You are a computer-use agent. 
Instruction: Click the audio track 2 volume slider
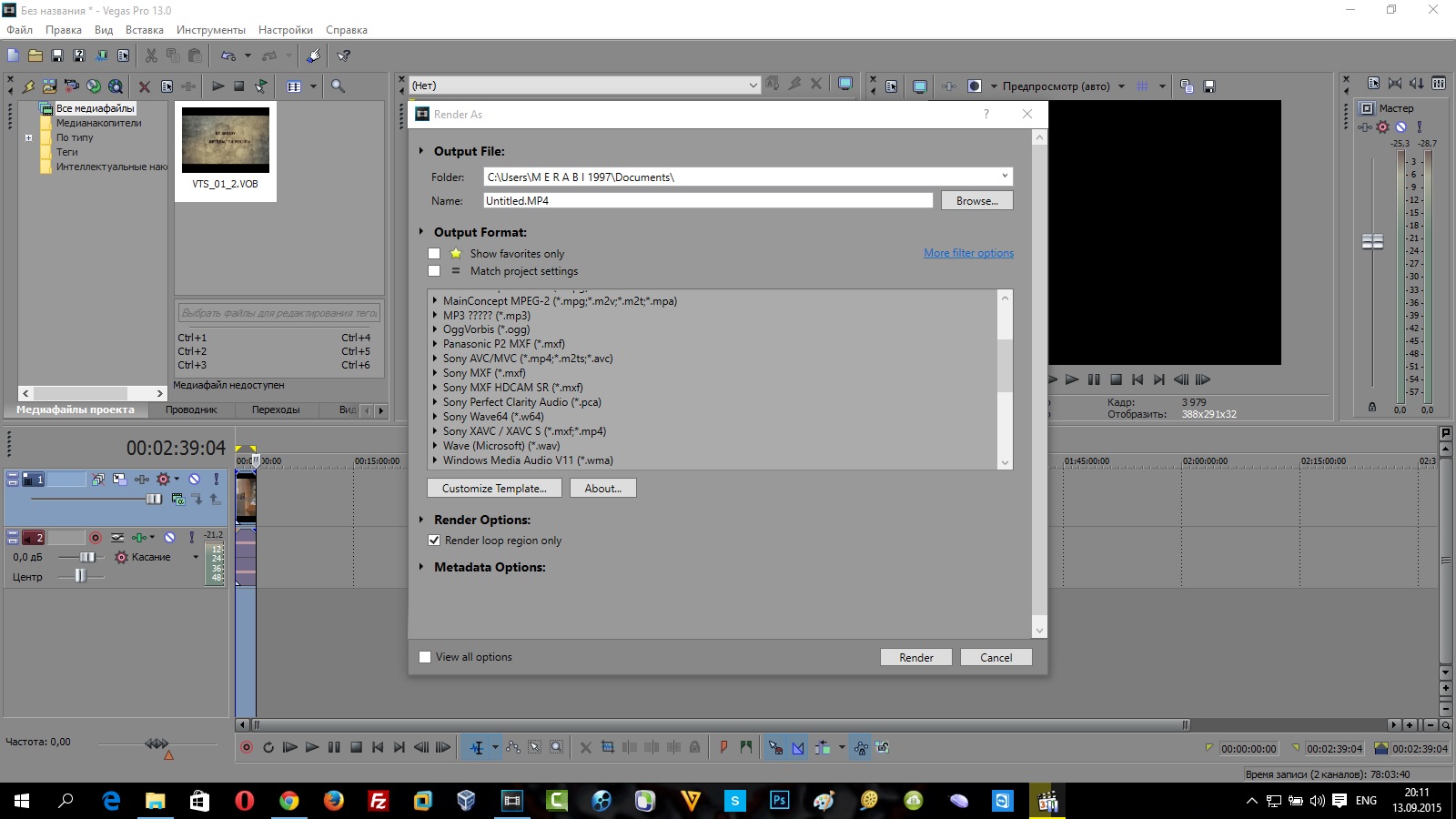click(87, 557)
